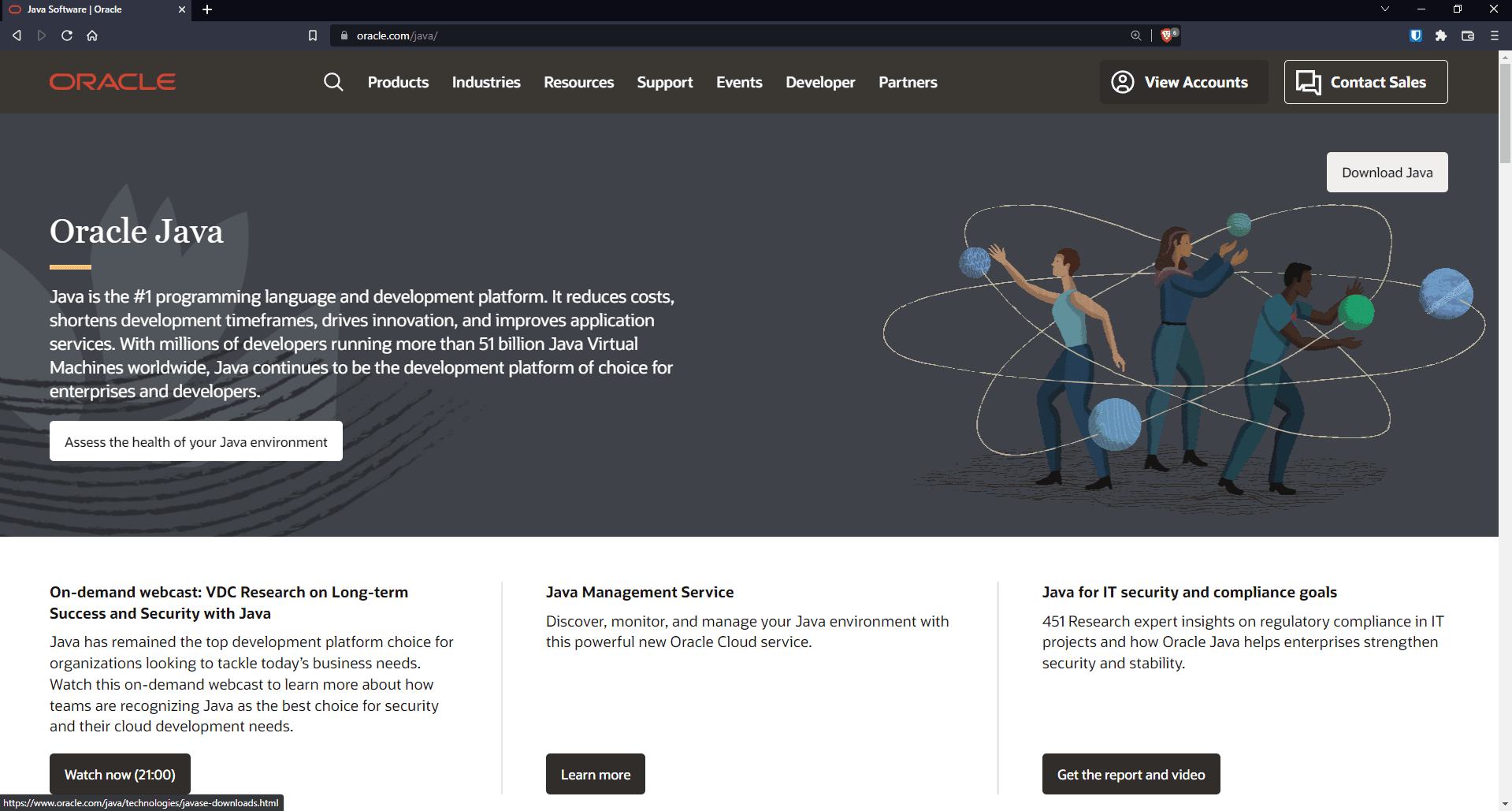1512x811 pixels.
Task: Go back with browser back arrow
Action: (x=17, y=35)
